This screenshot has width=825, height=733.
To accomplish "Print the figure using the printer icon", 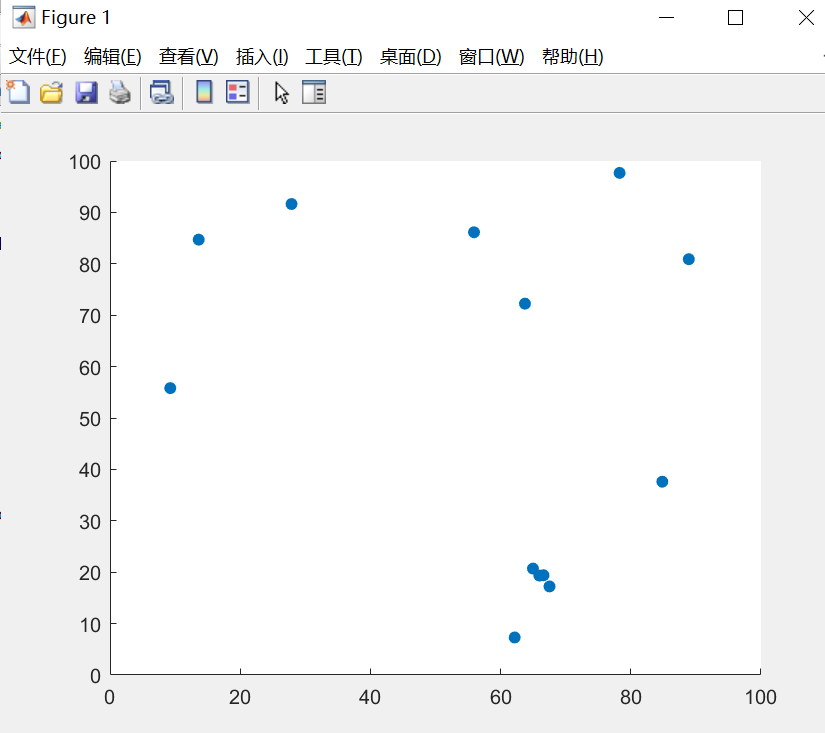I will pyautogui.click(x=120, y=92).
